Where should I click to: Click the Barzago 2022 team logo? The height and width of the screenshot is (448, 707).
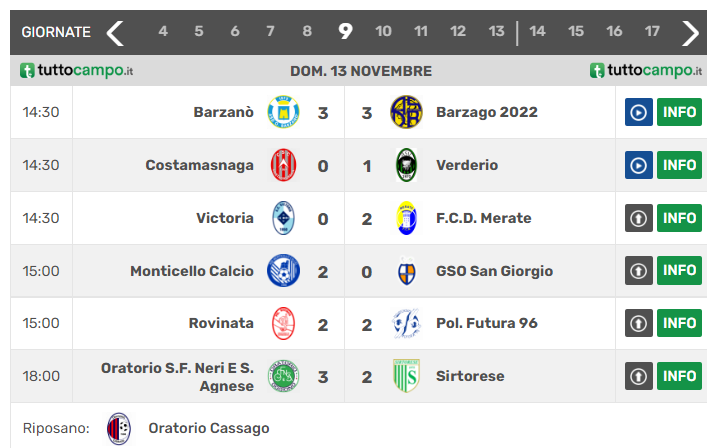[x=406, y=112]
